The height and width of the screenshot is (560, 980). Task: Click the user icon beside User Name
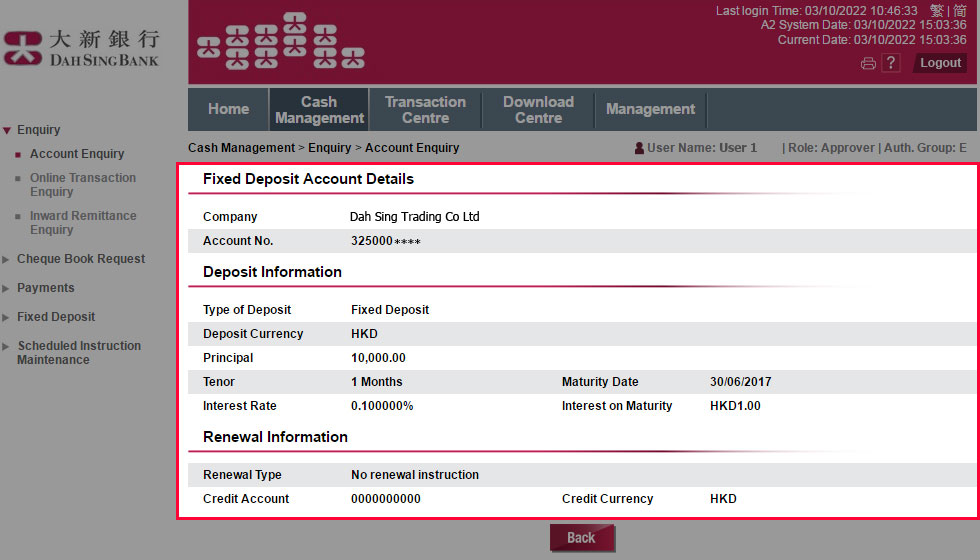(x=639, y=148)
